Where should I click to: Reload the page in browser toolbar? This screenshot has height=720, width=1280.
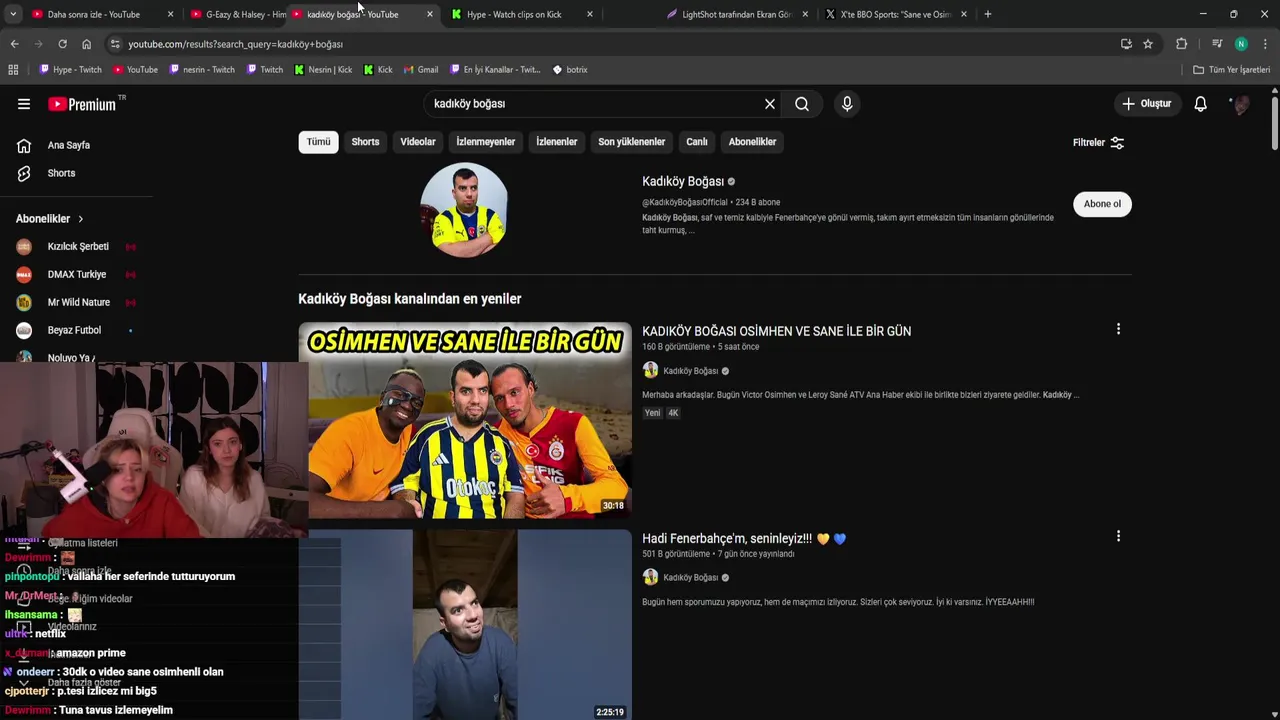tap(62, 44)
